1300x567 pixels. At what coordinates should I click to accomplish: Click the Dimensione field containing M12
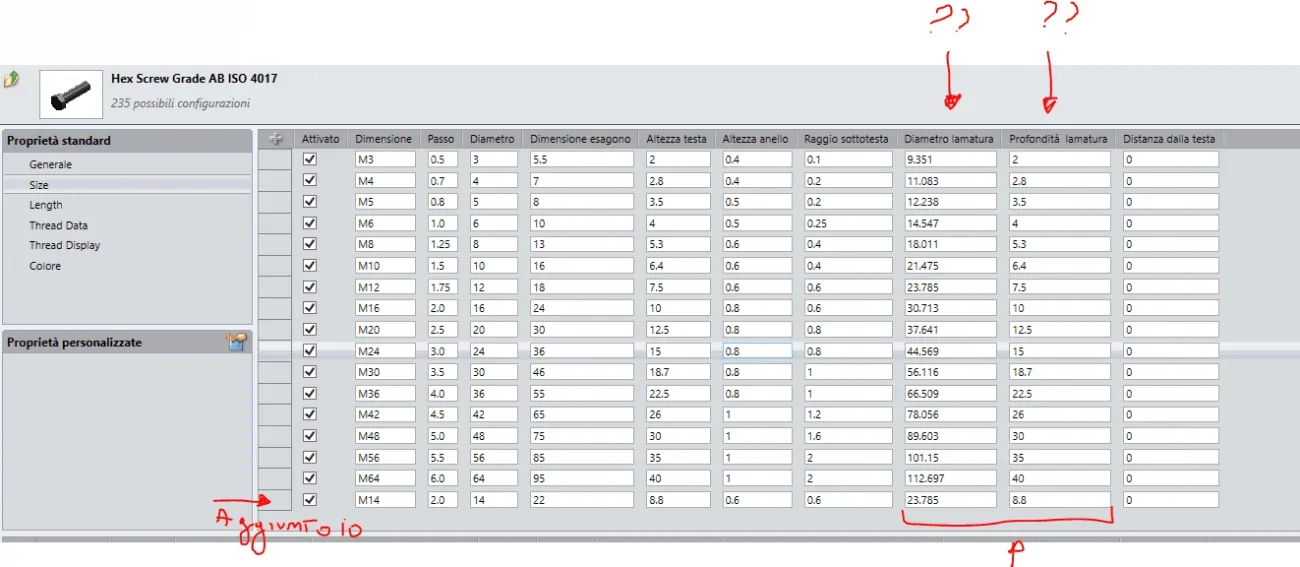[385, 287]
